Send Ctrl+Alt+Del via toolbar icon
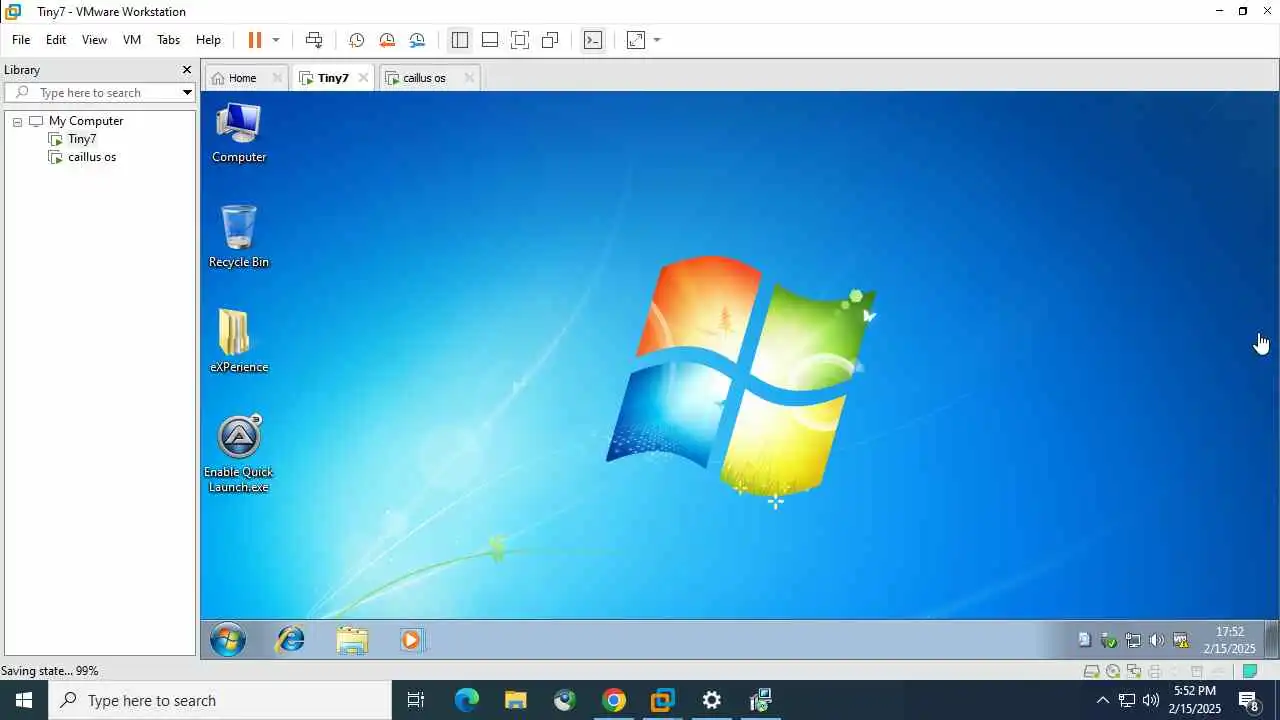This screenshot has width=1280, height=720. (x=314, y=40)
